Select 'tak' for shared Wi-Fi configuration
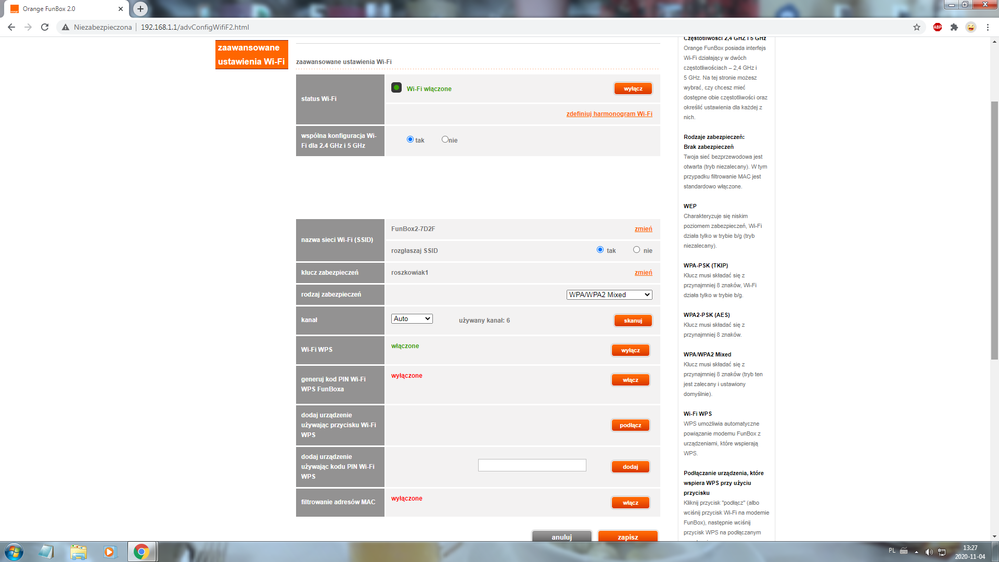The height and width of the screenshot is (562, 999). [410, 139]
